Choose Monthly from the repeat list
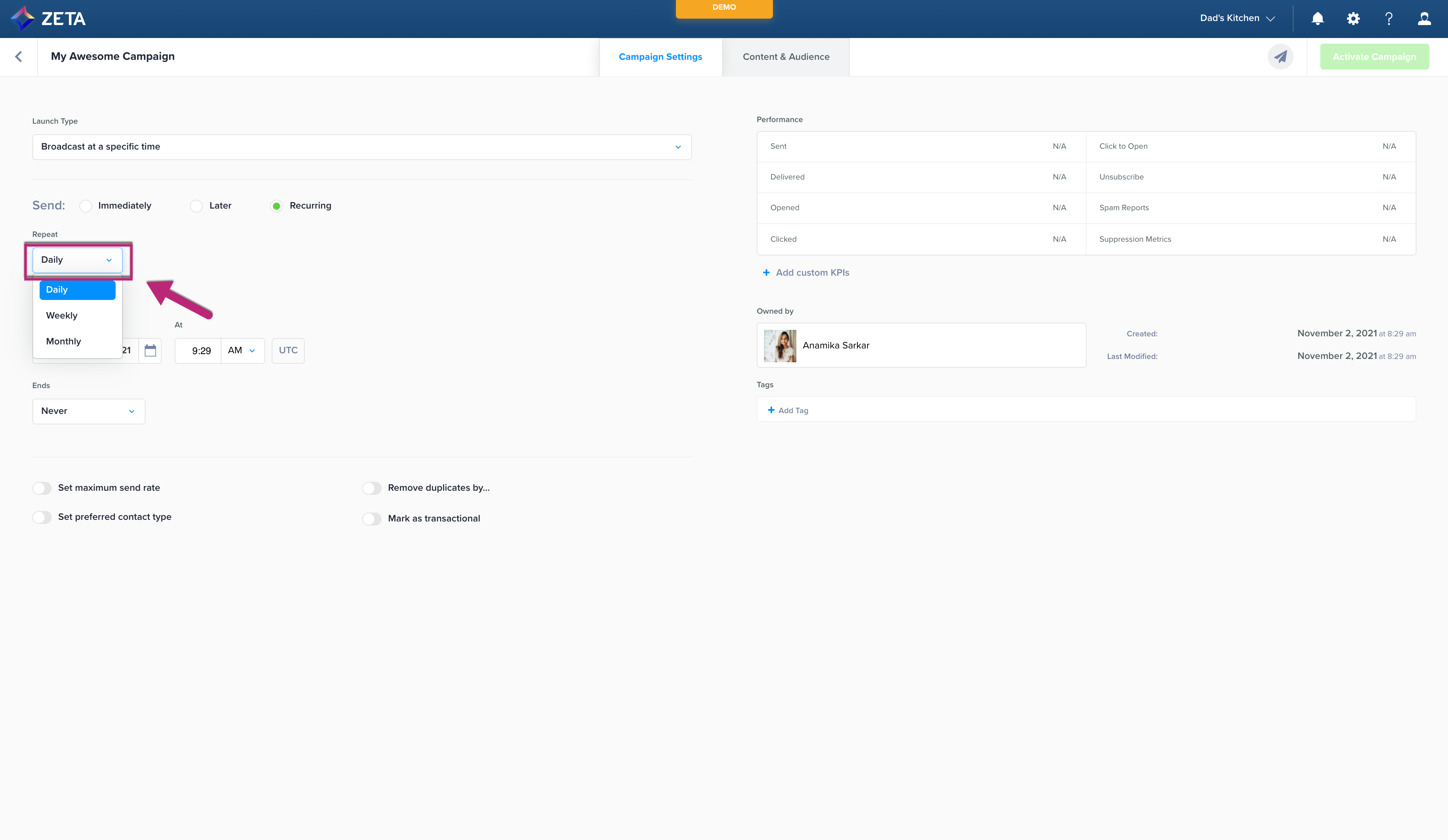 pyautogui.click(x=78, y=341)
